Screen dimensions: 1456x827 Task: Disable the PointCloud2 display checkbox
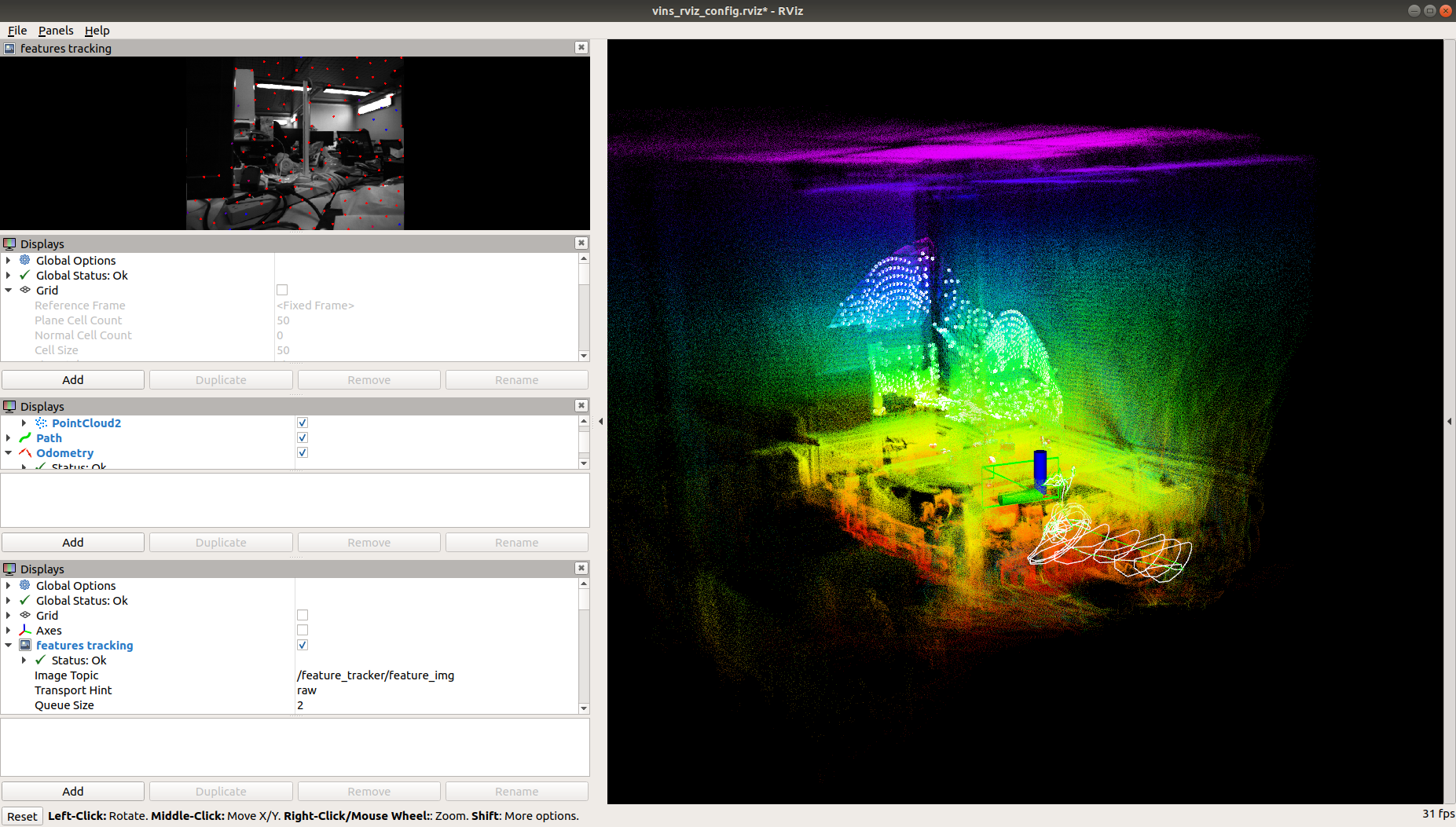pyautogui.click(x=303, y=423)
